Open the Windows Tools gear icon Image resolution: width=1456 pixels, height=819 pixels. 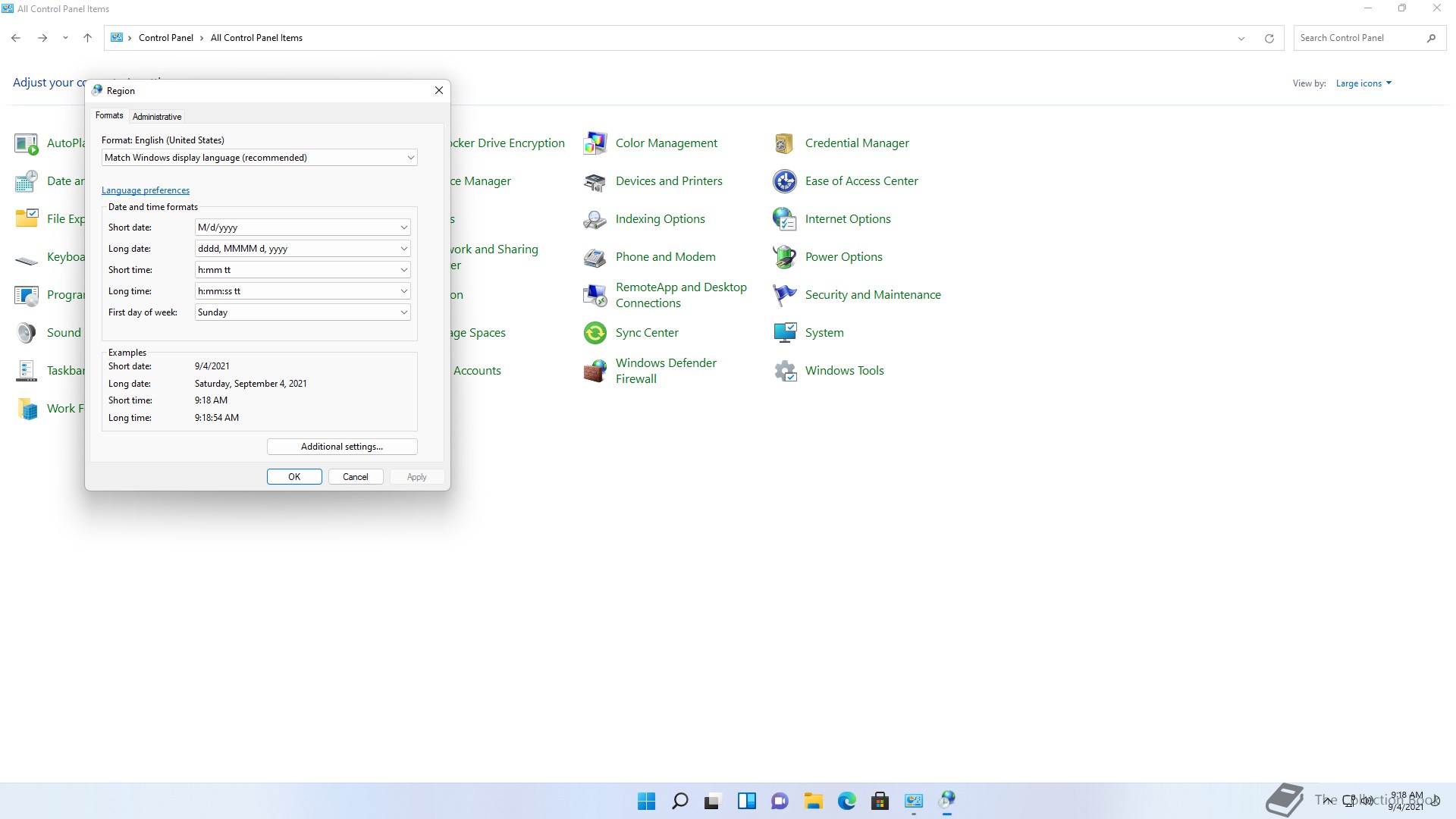[784, 371]
